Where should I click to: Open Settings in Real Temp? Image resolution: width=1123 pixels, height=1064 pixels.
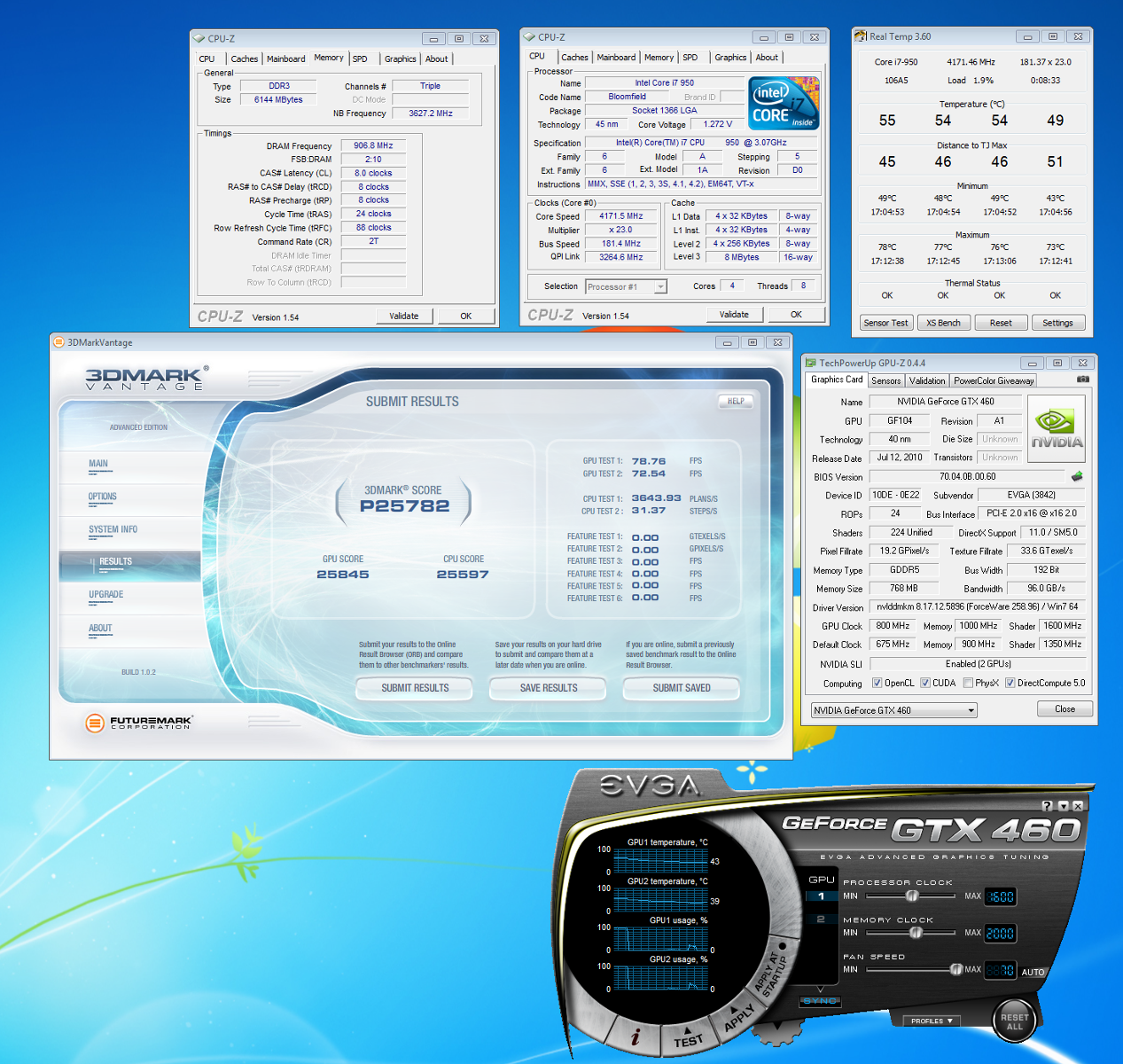coord(1057,323)
